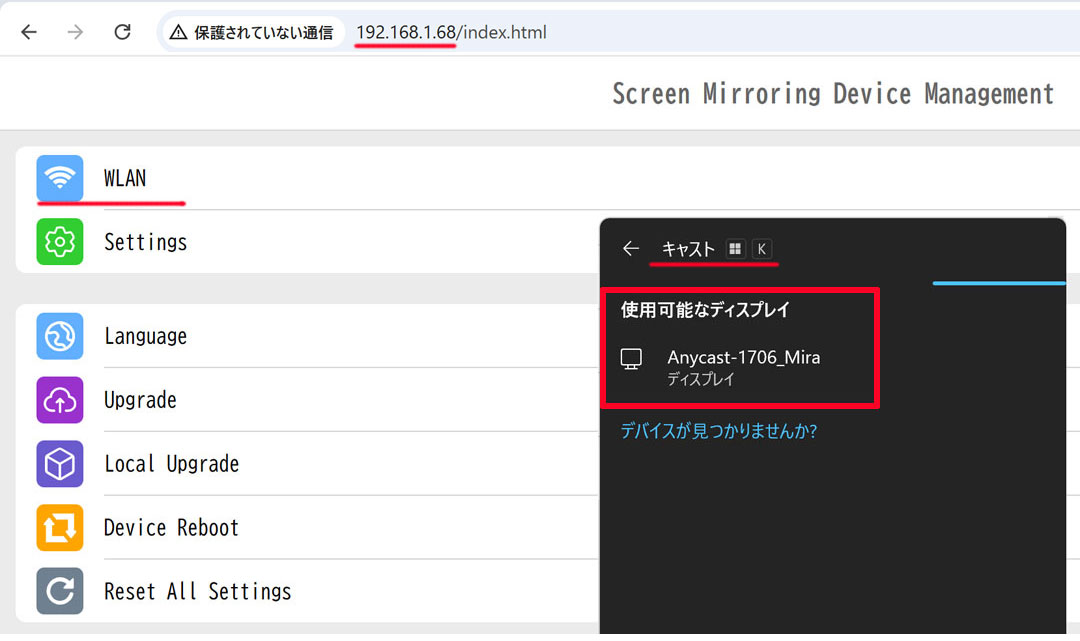This screenshot has width=1080, height=641.
Task: Connect to Anycast-1706_Mira display
Action: coord(743,358)
